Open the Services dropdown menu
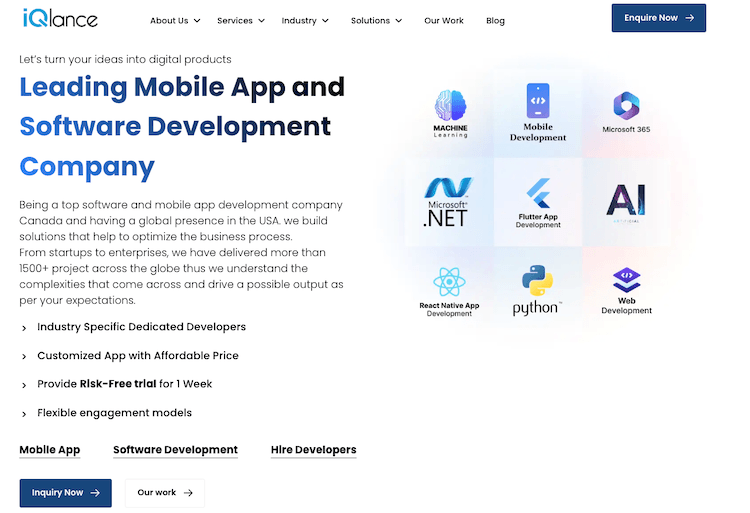750x513 pixels. [241, 20]
